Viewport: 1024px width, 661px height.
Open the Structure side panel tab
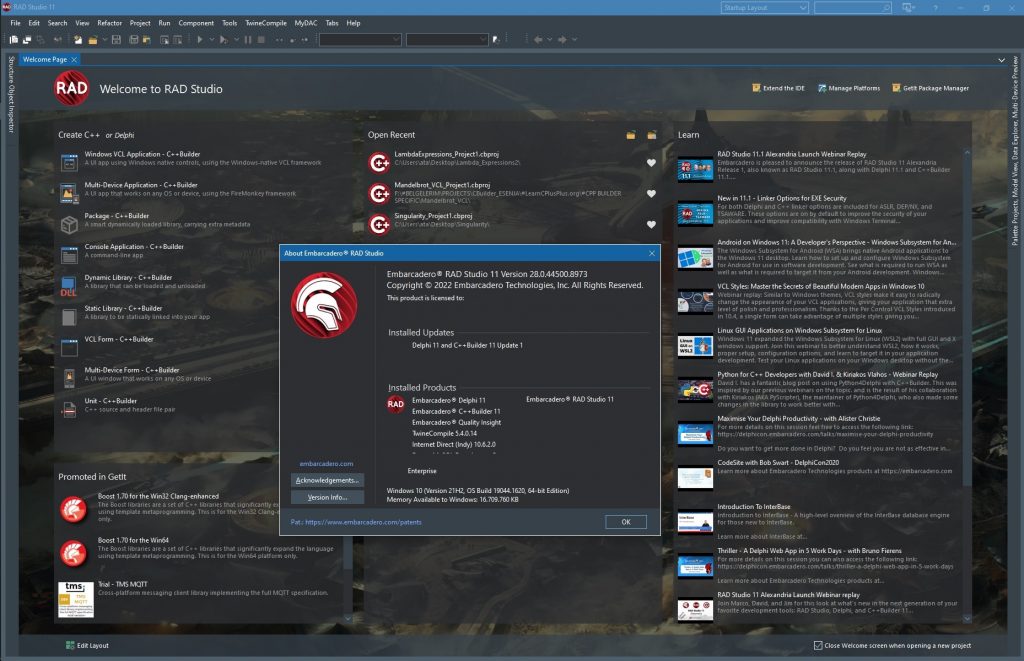tap(11, 70)
